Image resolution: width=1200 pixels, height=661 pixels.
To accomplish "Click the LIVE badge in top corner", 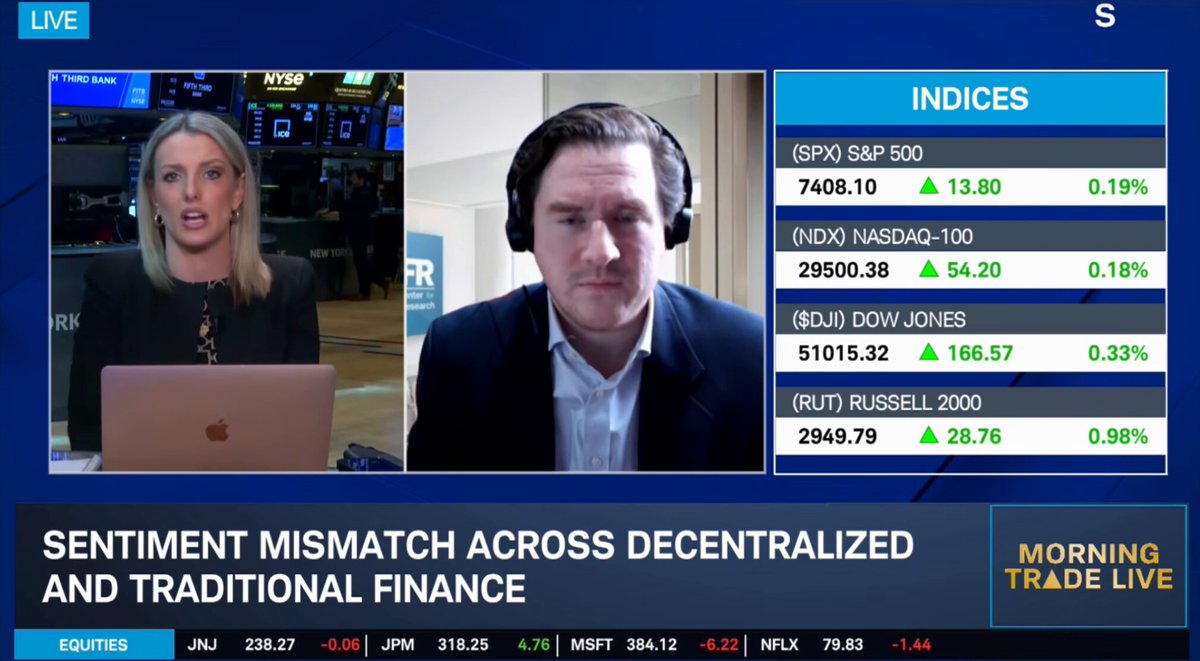I will pyautogui.click(x=53, y=20).
